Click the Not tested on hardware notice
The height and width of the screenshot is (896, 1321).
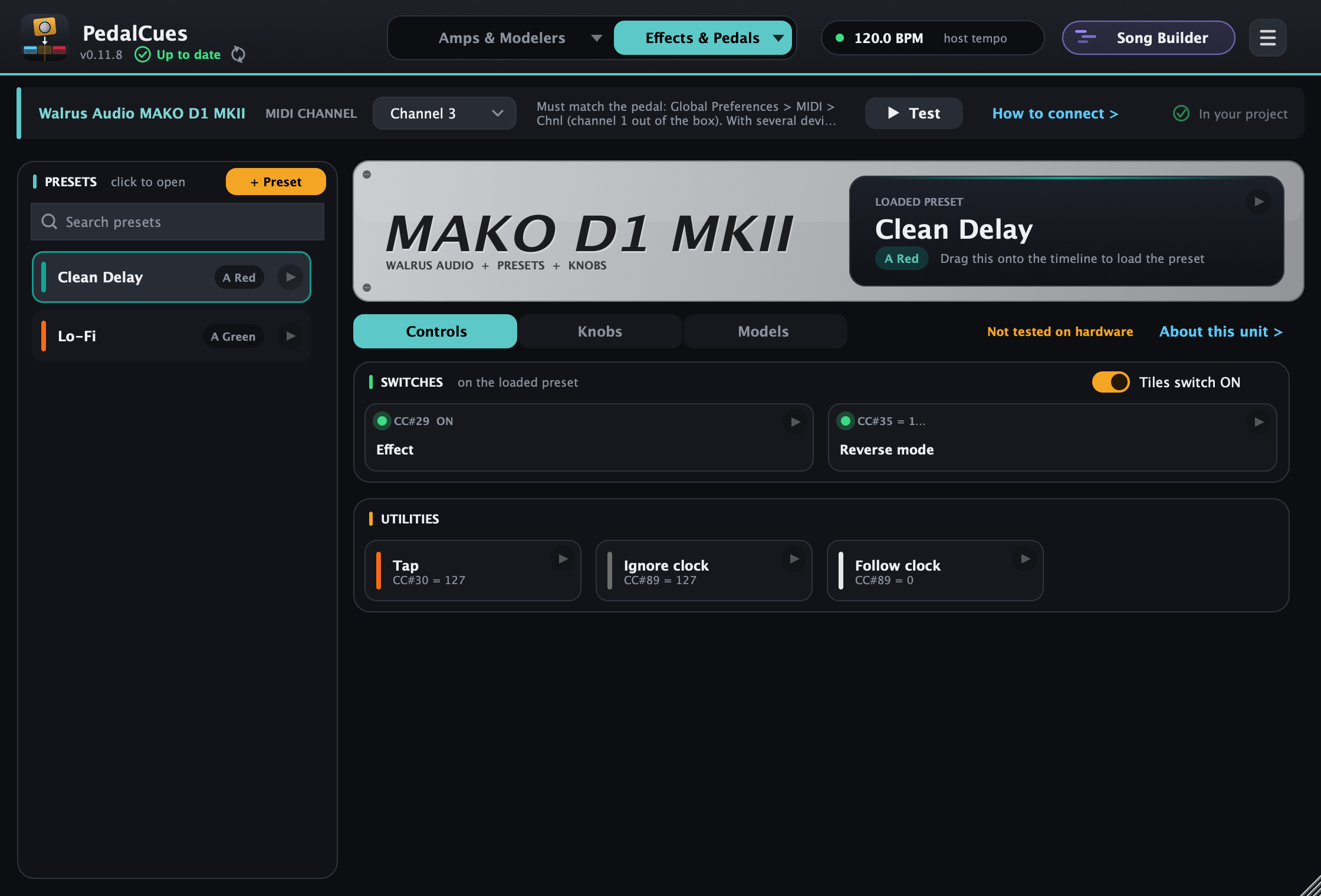pos(1060,331)
